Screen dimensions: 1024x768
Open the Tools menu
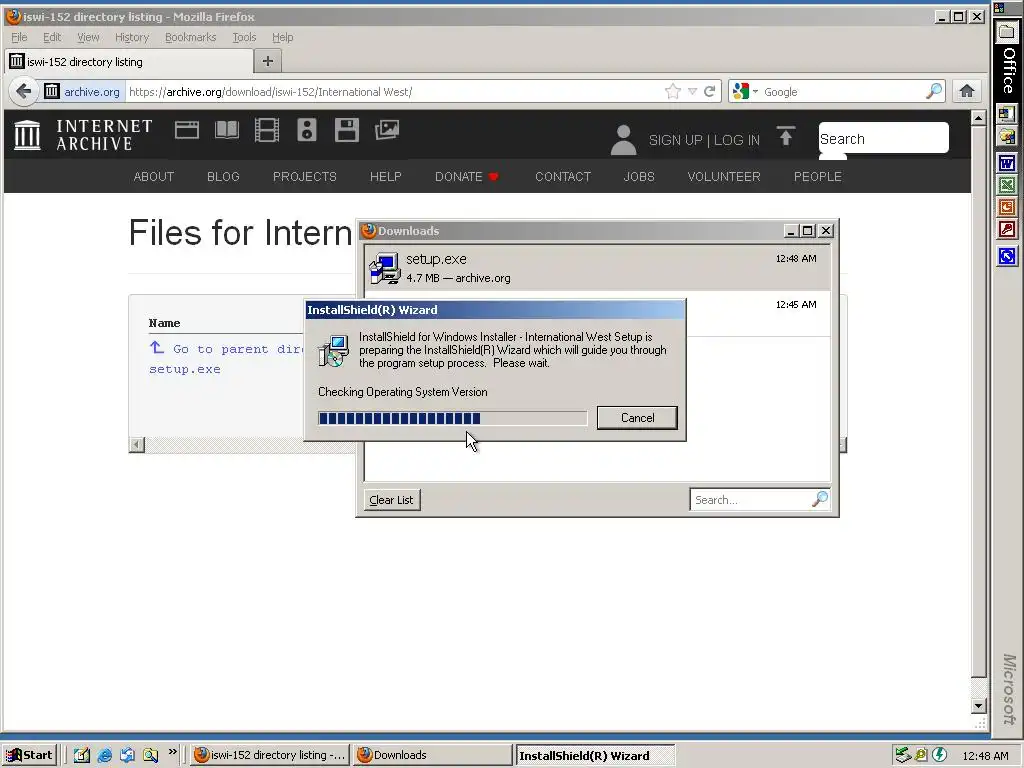244,37
